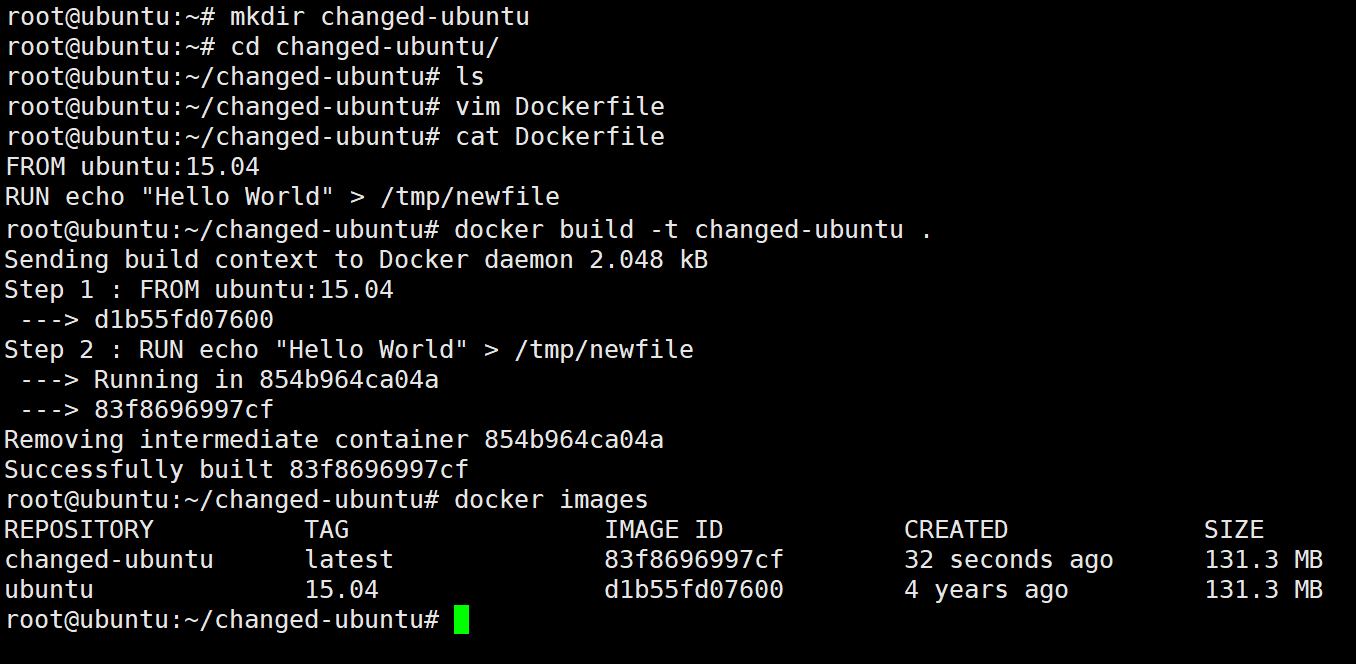
Task: Click the "mkdir changed-ubuntu" command text
Action: (379, 17)
